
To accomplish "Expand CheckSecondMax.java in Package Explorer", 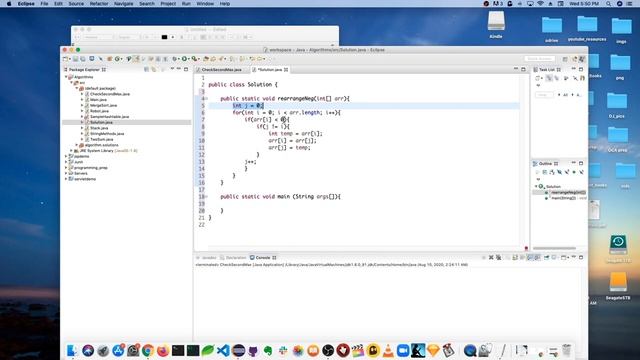I will (x=82, y=94).
